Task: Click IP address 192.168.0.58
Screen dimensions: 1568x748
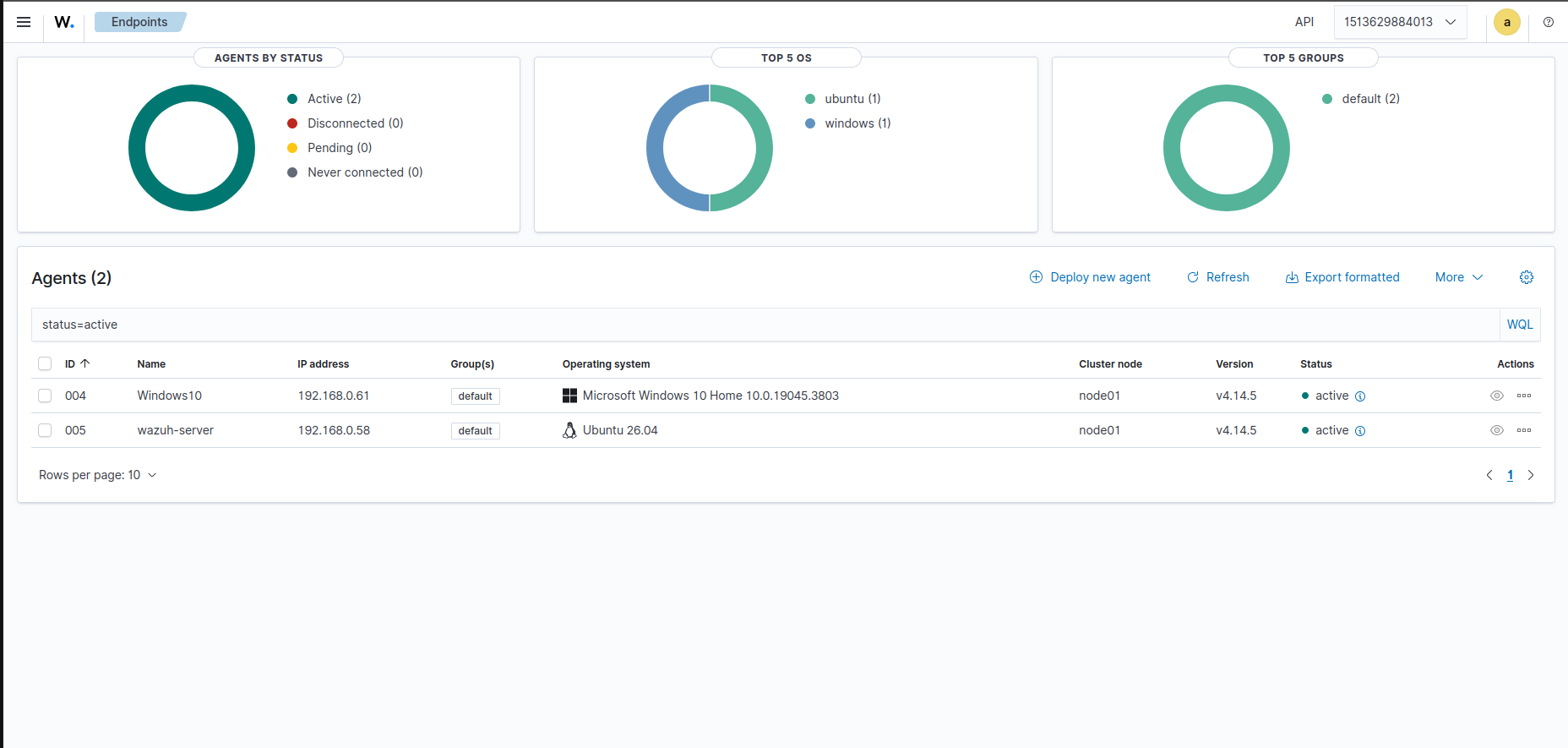Action: click(x=334, y=430)
